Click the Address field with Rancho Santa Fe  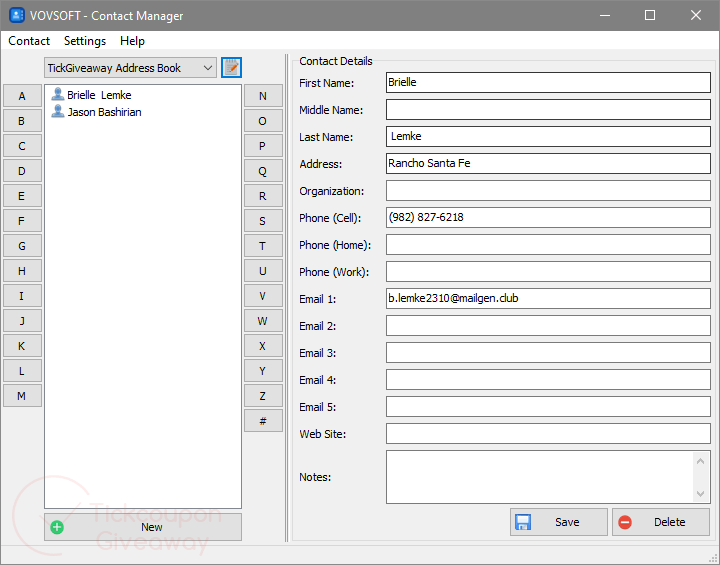pyautogui.click(x=548, y=164)
